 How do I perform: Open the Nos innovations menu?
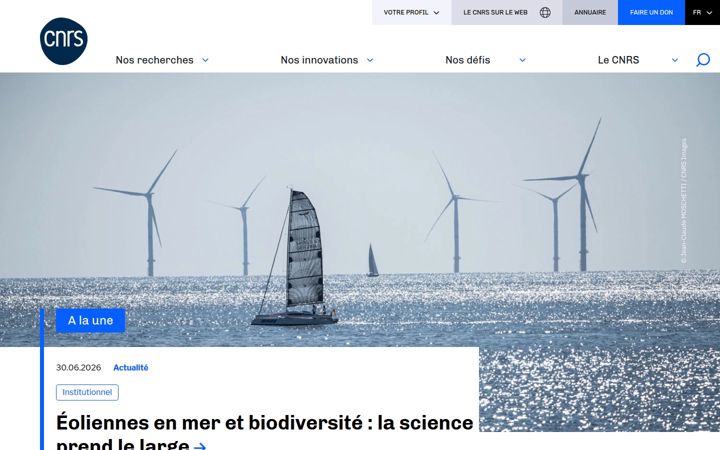[x=319, y=60]
